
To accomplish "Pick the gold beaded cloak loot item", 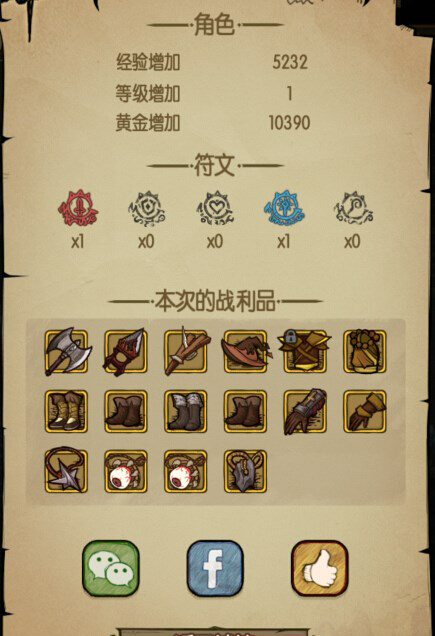I will pos(365,351).
